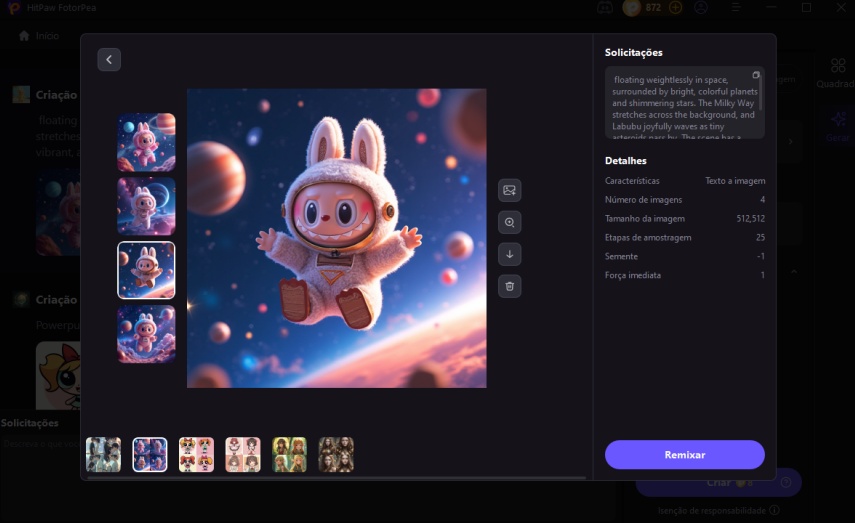
Task: Click the coin credits icon in title bar
Action: click(631, 8)
